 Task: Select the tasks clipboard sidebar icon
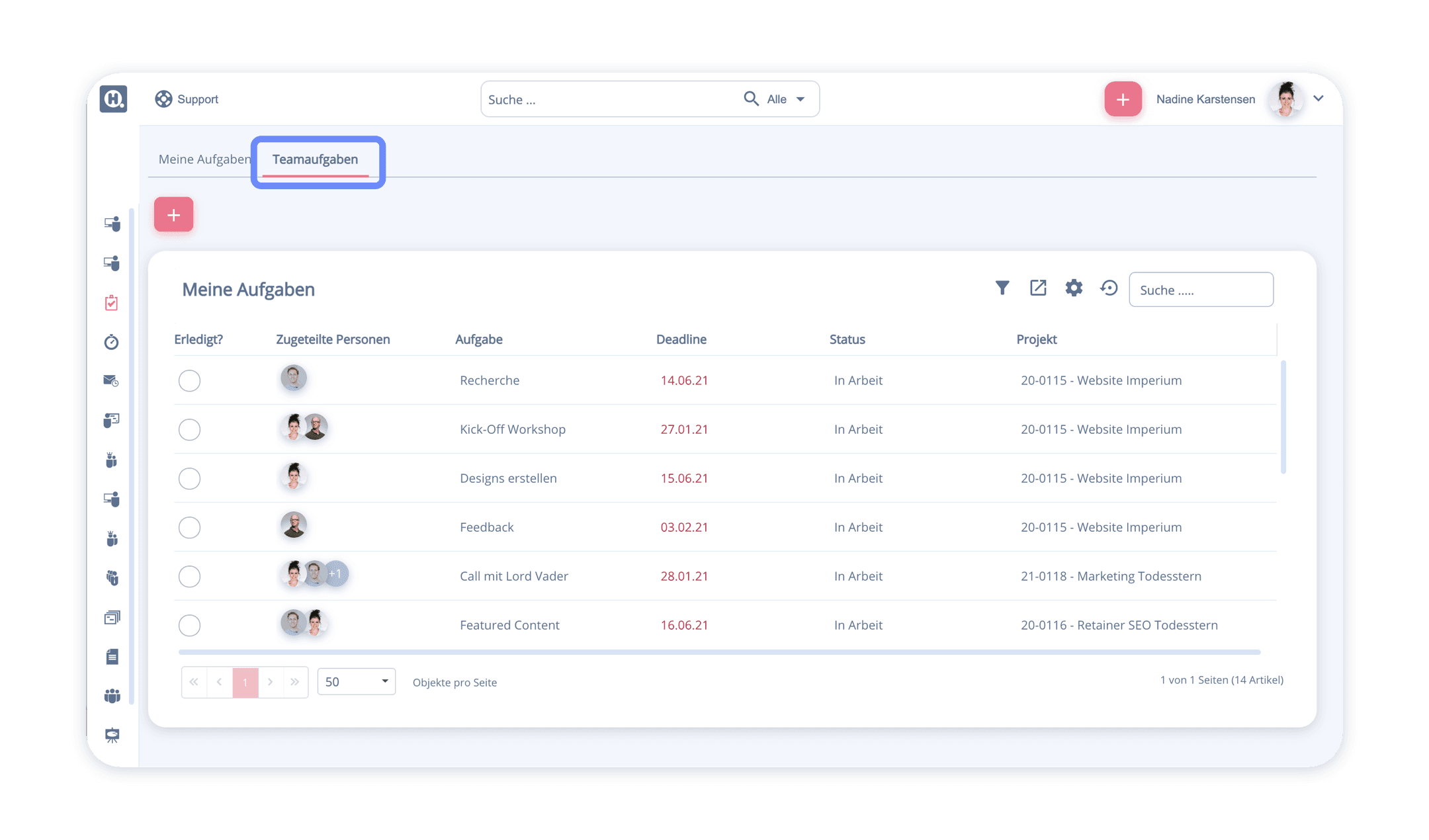pyautogui.click(x=112, y=303)
